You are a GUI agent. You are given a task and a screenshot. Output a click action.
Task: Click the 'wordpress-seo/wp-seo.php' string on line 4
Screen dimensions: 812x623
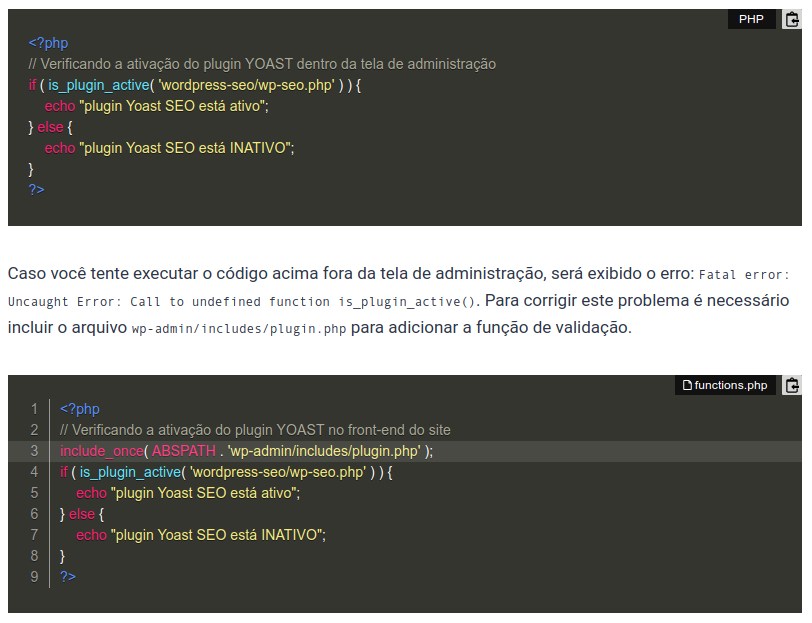(278, 472)
